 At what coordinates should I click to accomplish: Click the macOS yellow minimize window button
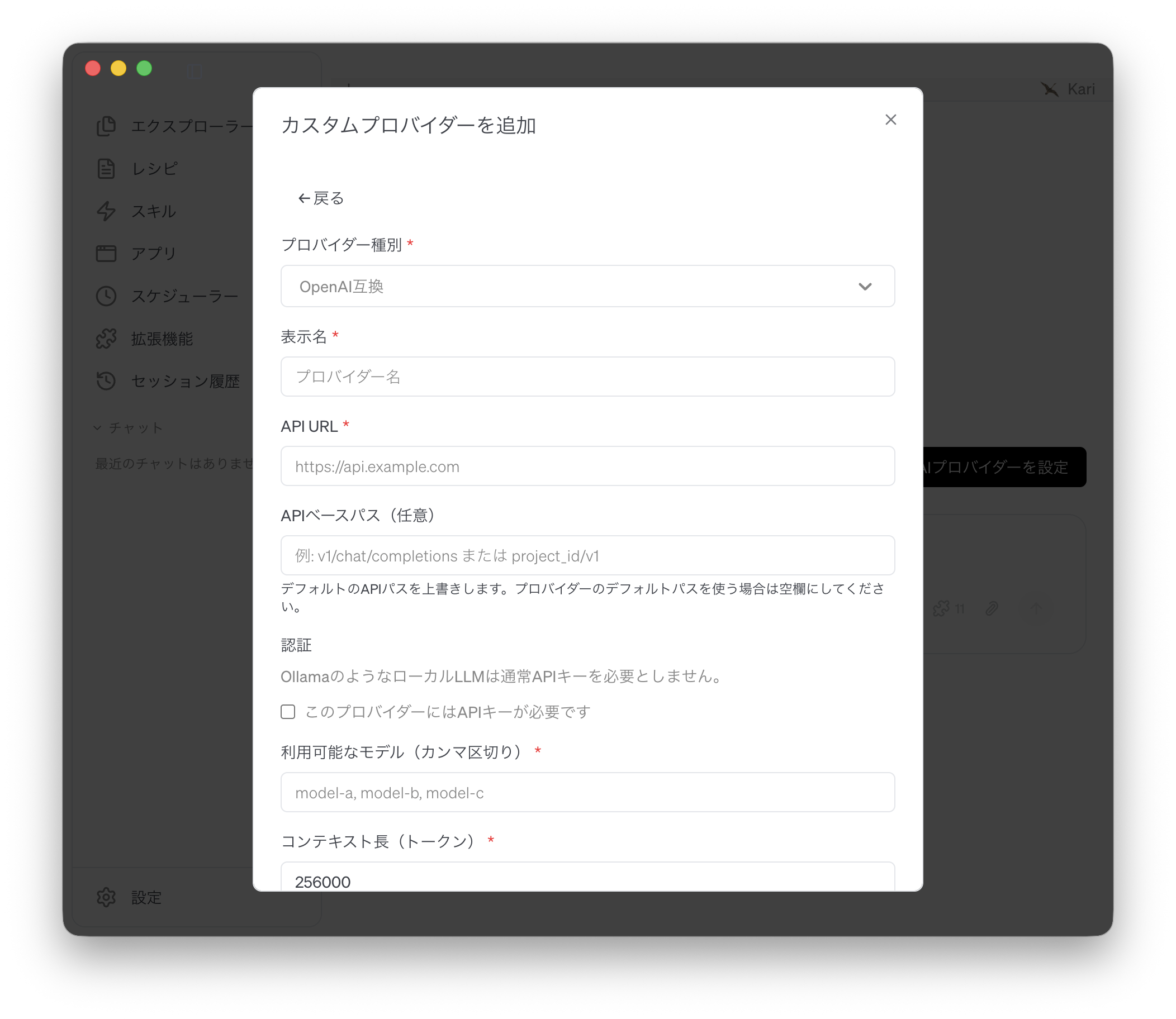(x=118, y=68)
